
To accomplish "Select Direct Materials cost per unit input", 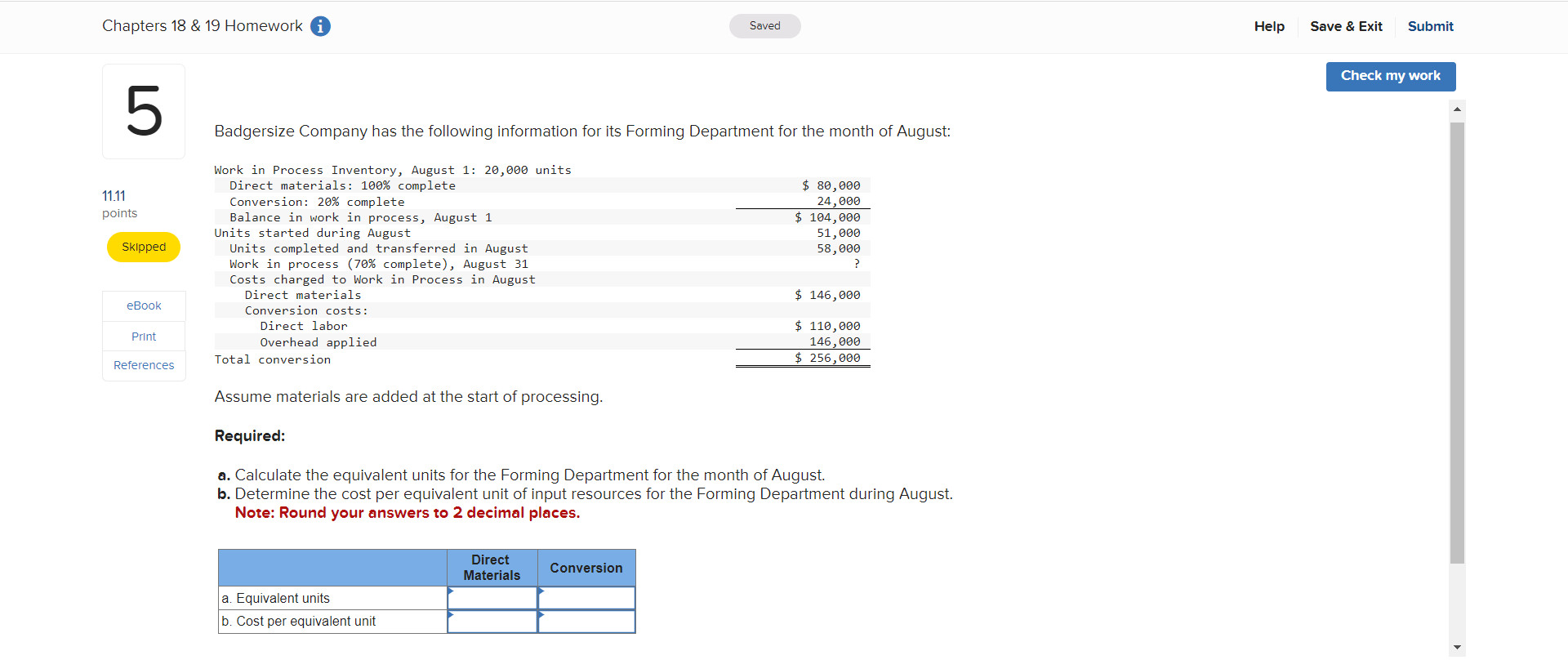I will coord(492,621).
